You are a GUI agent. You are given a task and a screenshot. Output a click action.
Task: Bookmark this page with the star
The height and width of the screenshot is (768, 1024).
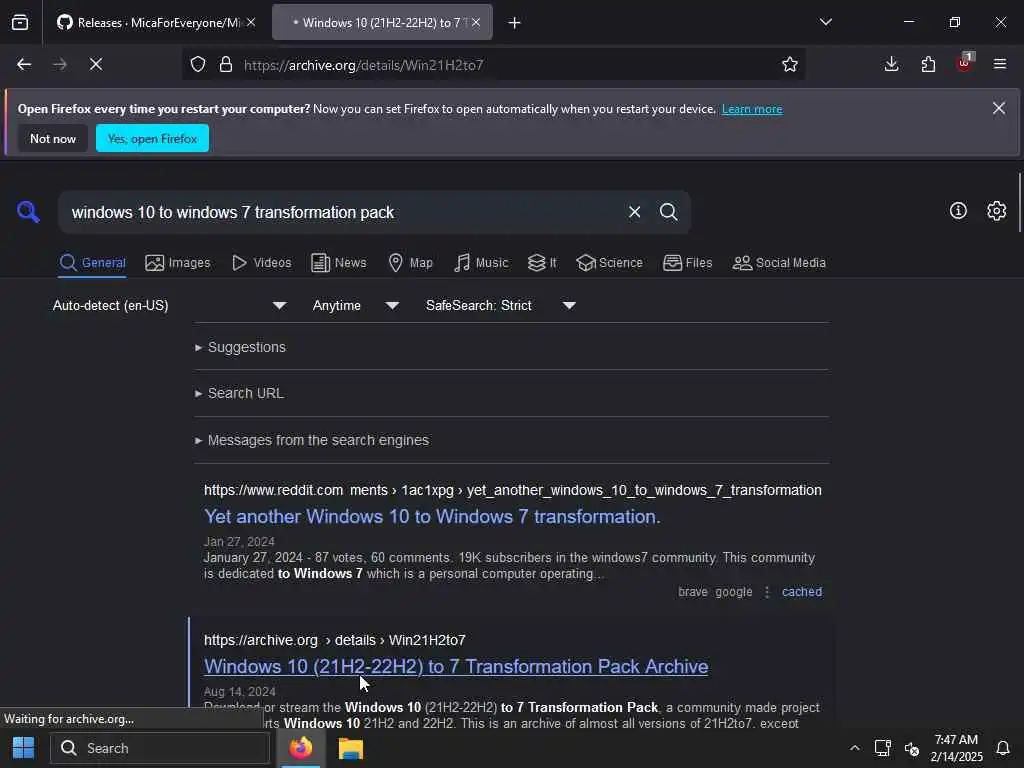790,64
